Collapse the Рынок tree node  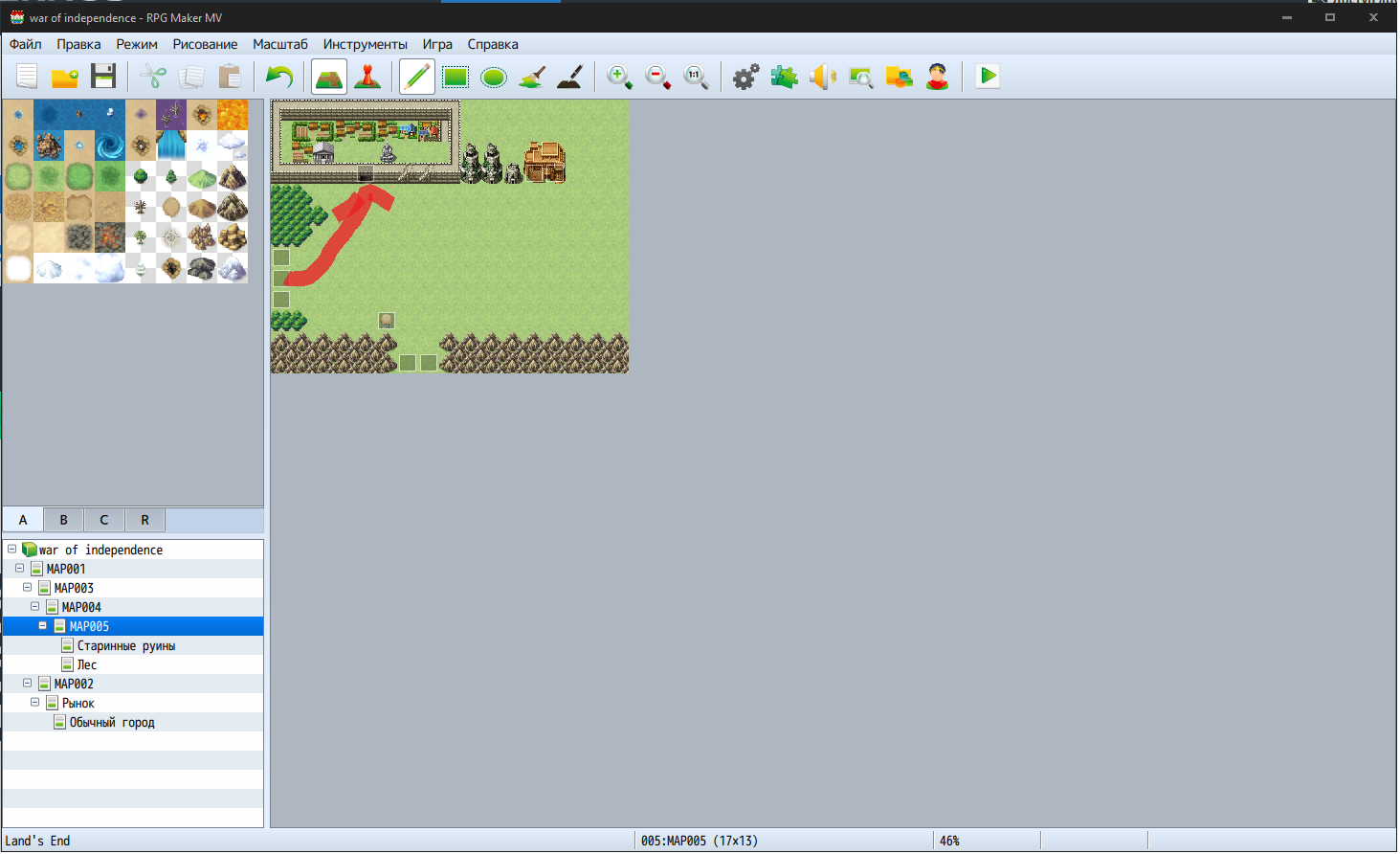(34, 703)
